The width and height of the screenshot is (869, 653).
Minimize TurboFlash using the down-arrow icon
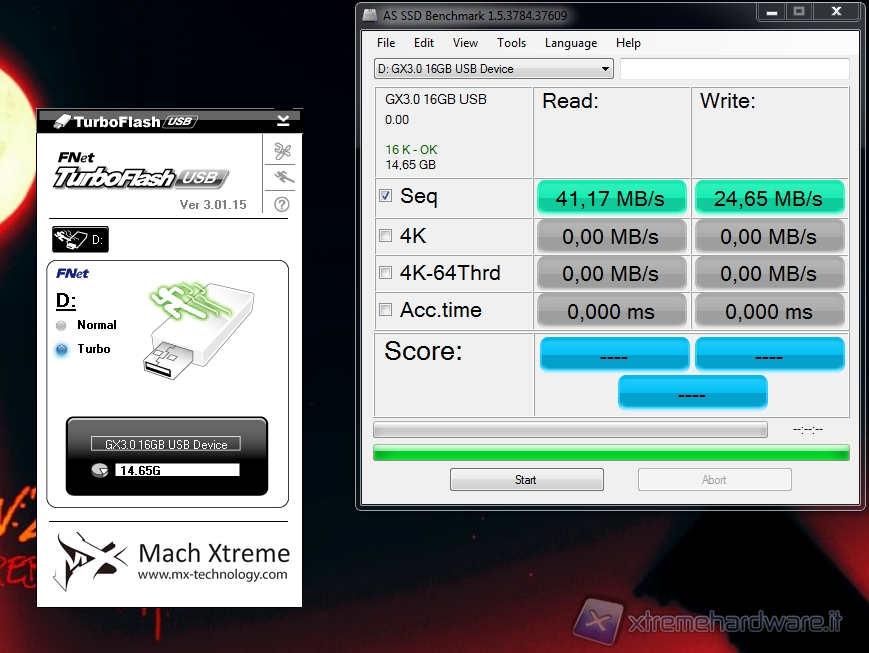tap(283, 120)
